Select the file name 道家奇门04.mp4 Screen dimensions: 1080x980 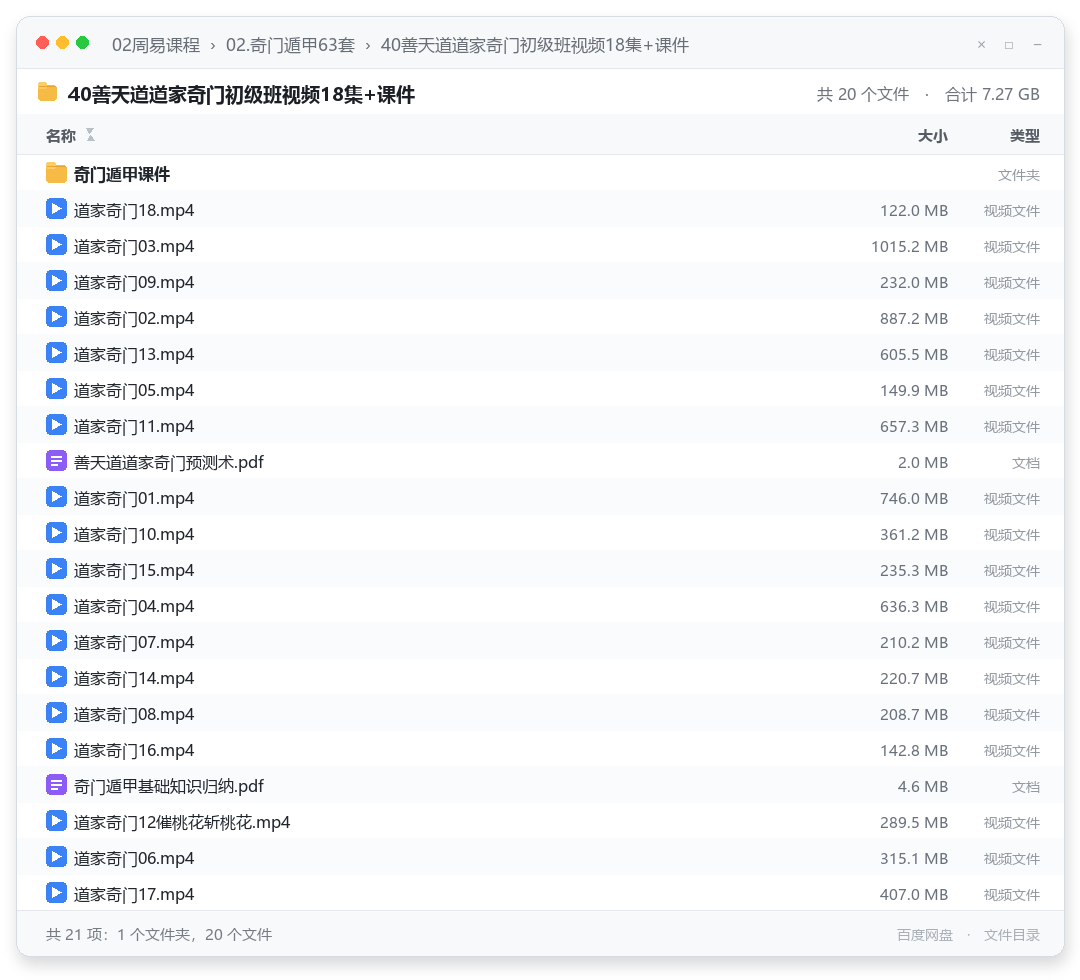coord(134,607)
